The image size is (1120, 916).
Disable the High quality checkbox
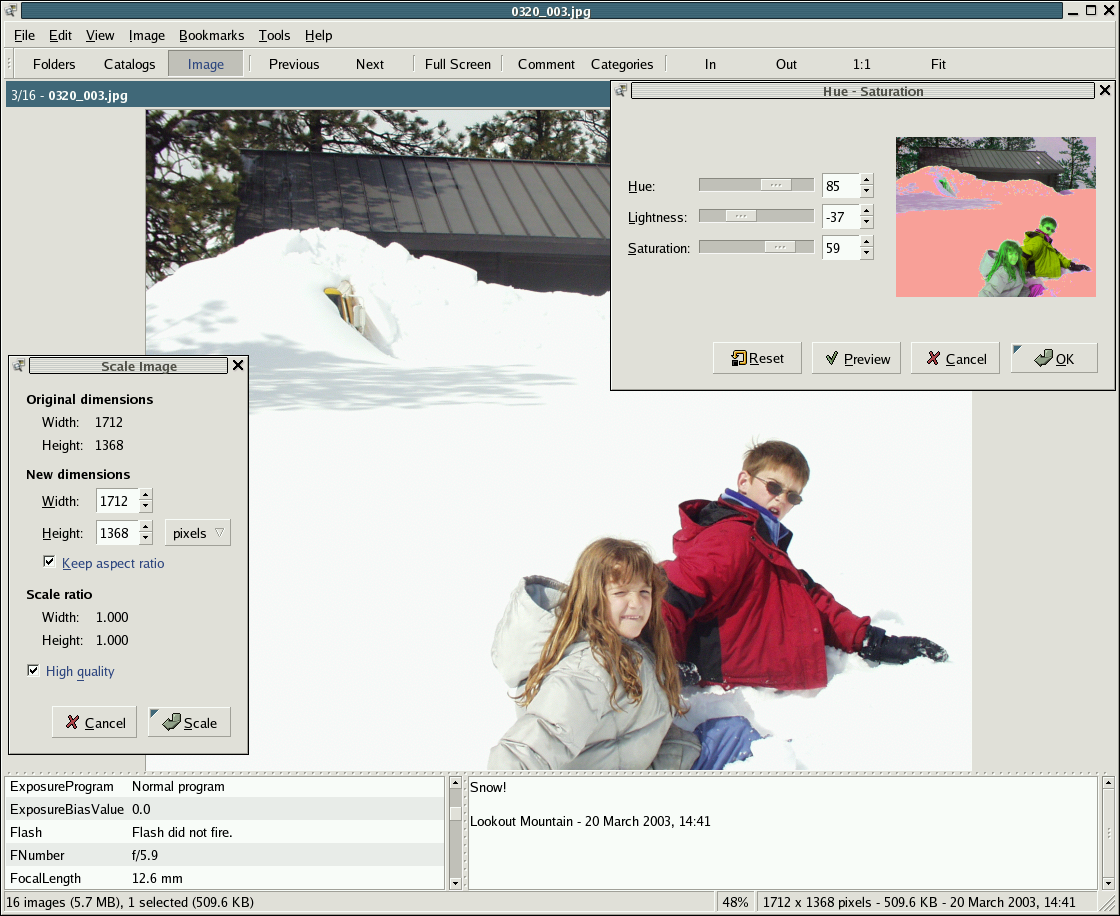tap(33, 670)
